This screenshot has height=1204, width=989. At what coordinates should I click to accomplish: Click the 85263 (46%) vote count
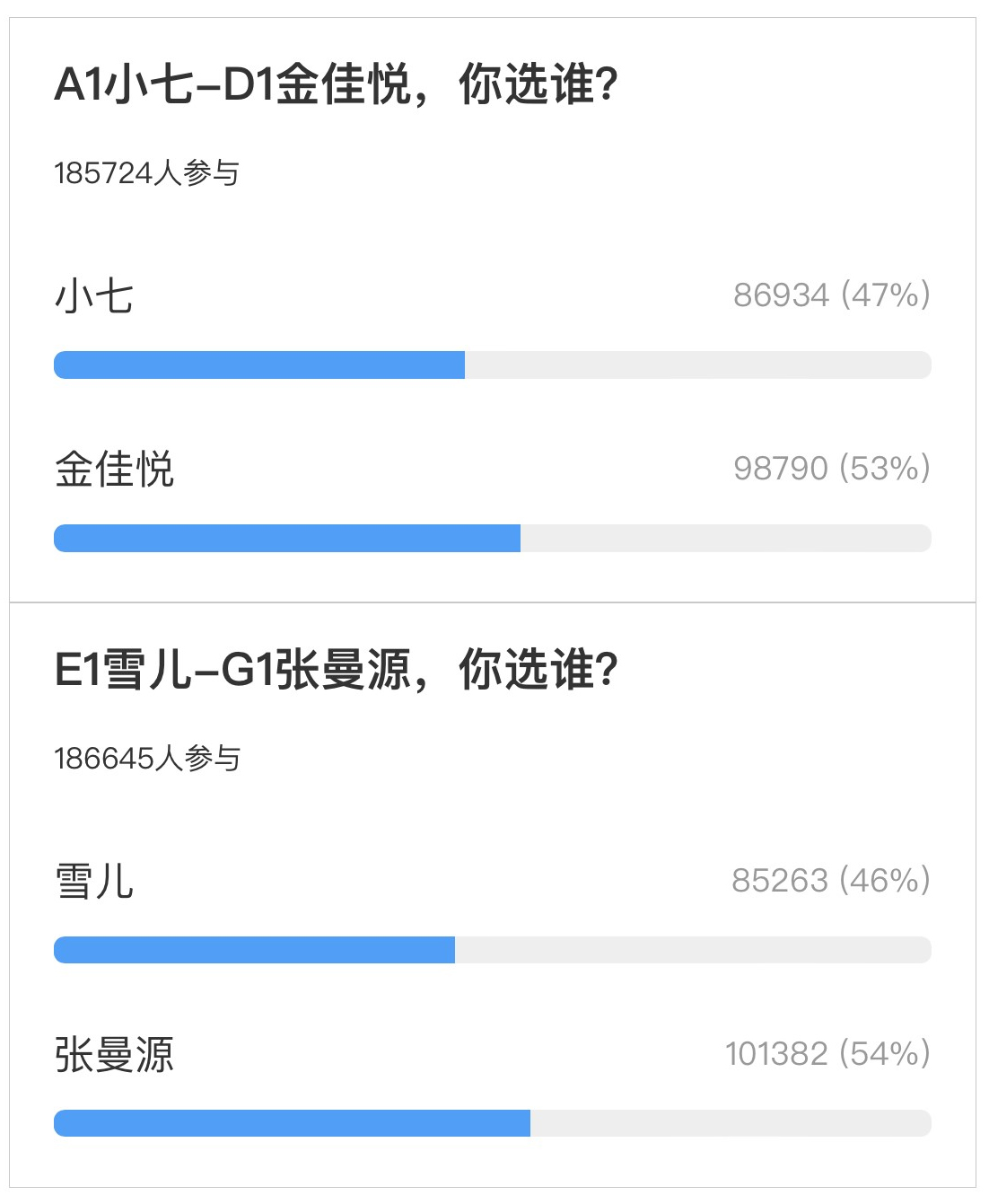pyautogui.click(x=831, y=880)
